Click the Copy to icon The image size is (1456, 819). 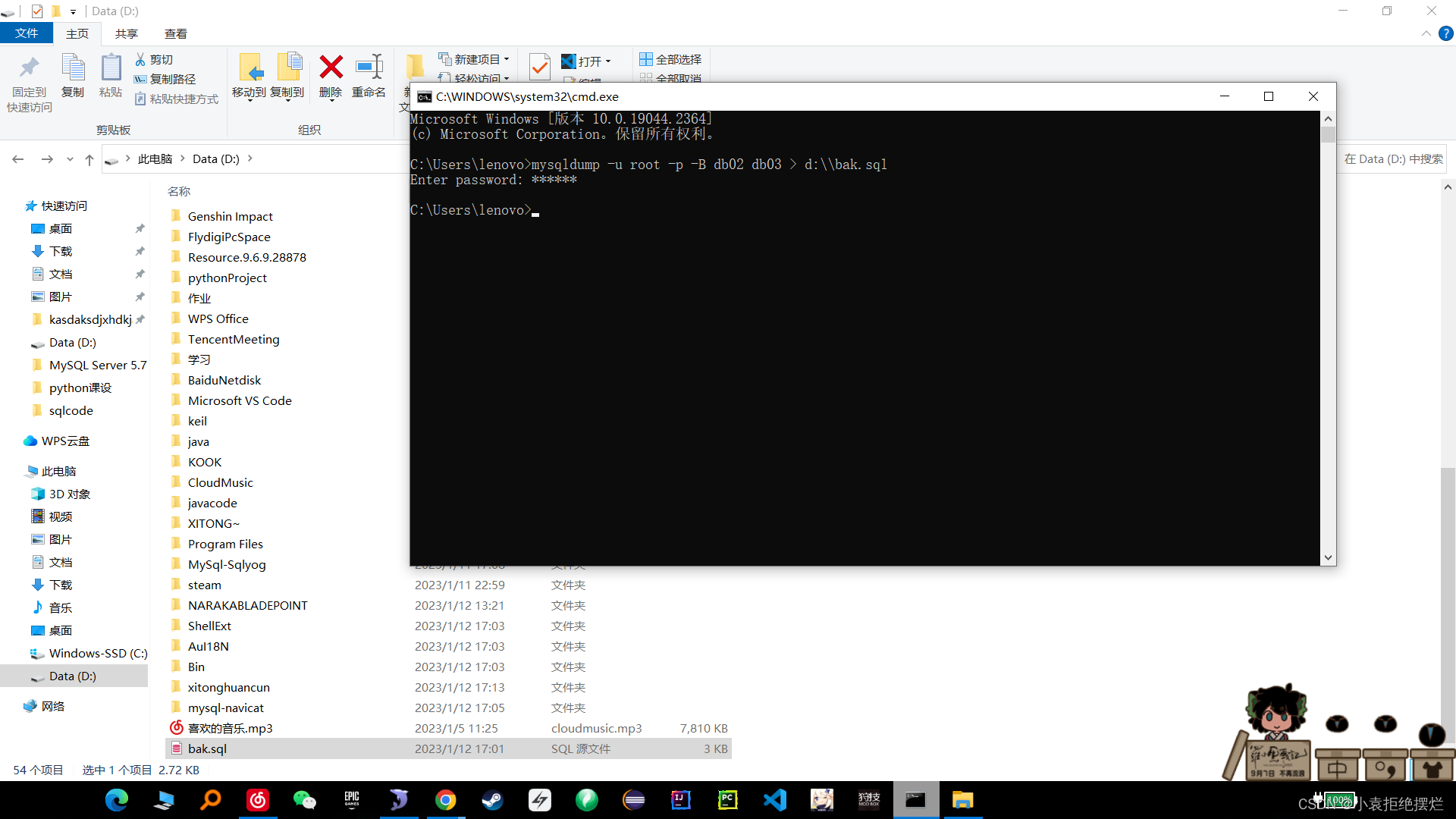pos(287,76)
